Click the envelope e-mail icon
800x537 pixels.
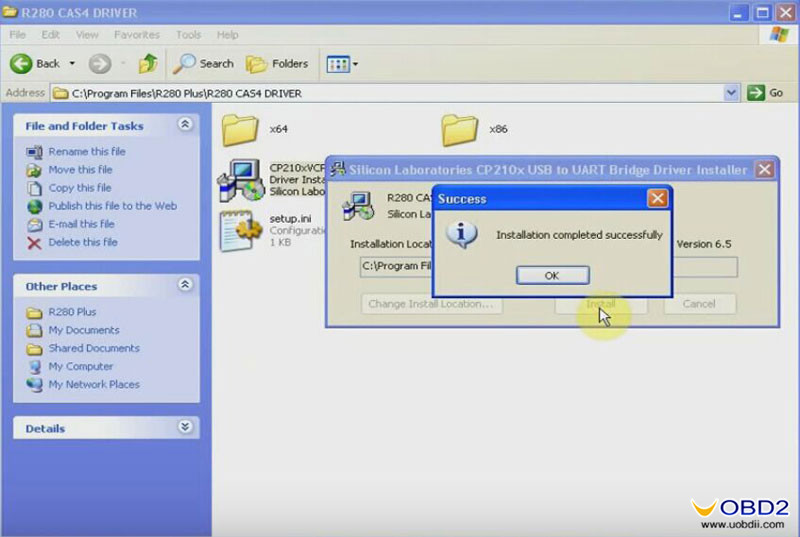coord(34,224)
